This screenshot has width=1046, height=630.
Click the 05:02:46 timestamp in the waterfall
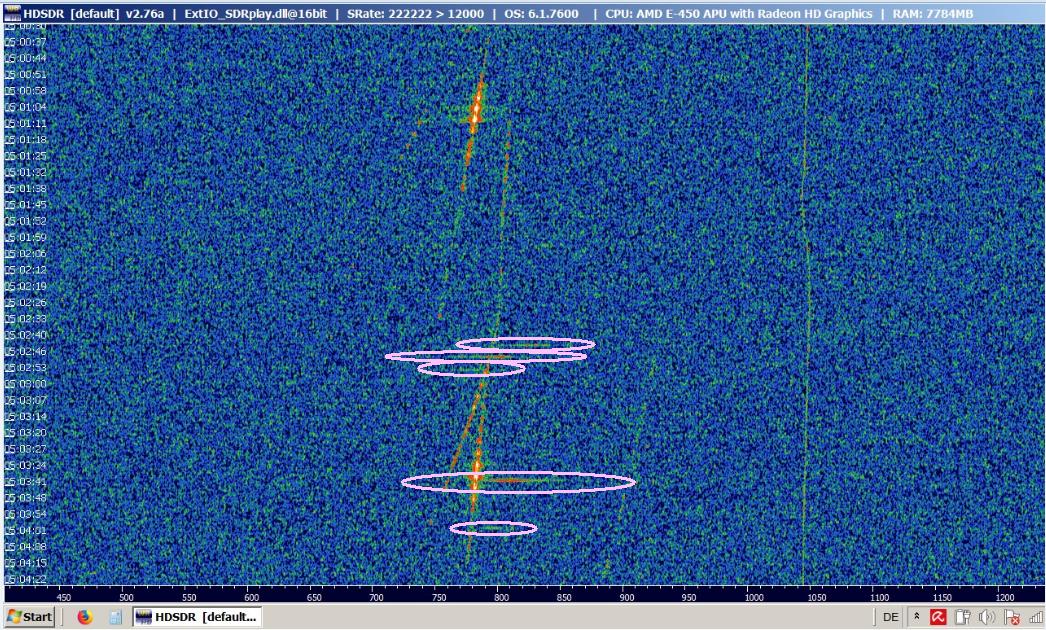click(x=26, y=352)
